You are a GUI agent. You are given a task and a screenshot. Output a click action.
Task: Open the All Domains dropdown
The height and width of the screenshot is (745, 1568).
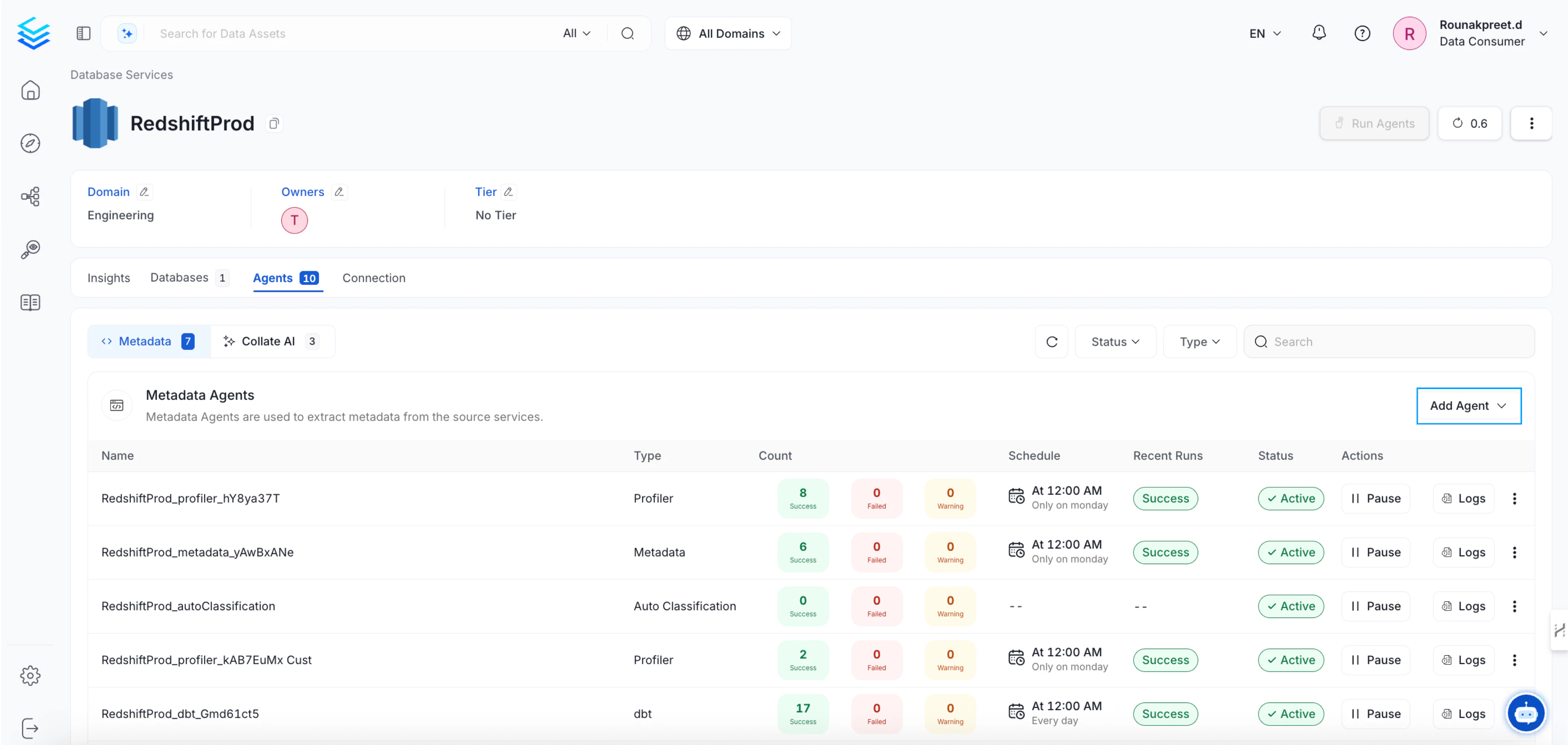(x=728, y=34)
